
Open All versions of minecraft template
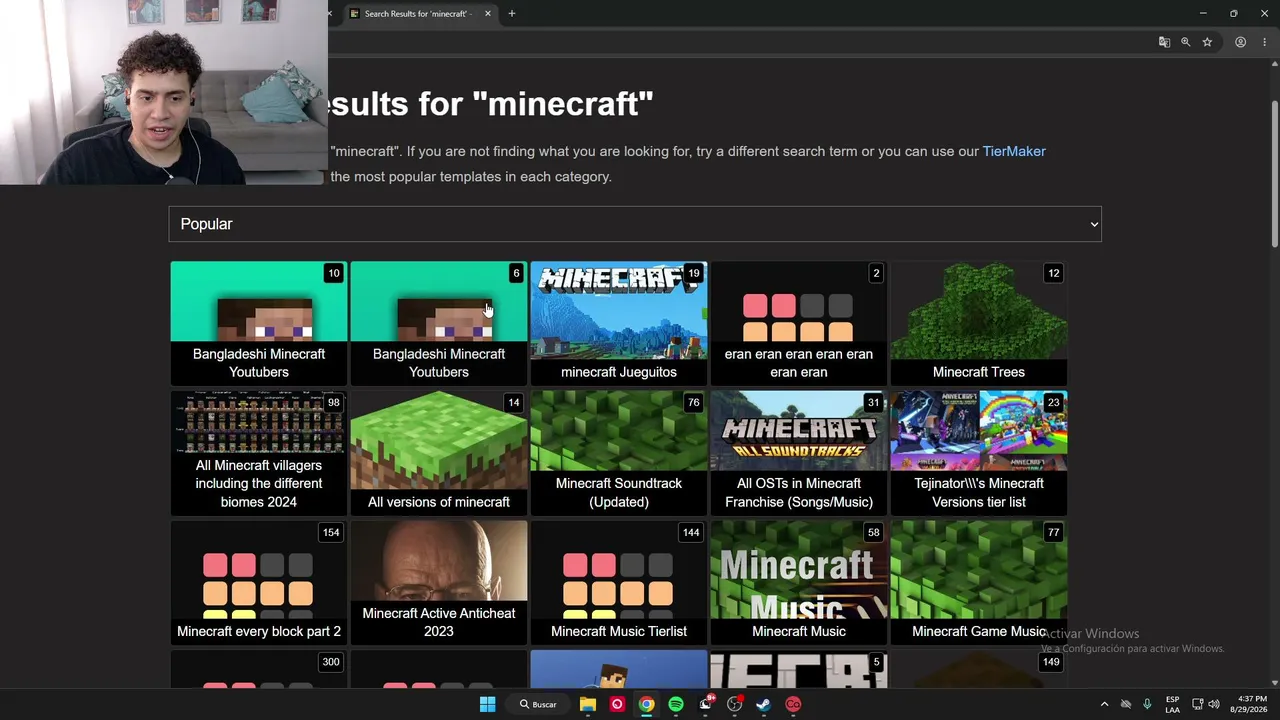[x=439, y=453]
